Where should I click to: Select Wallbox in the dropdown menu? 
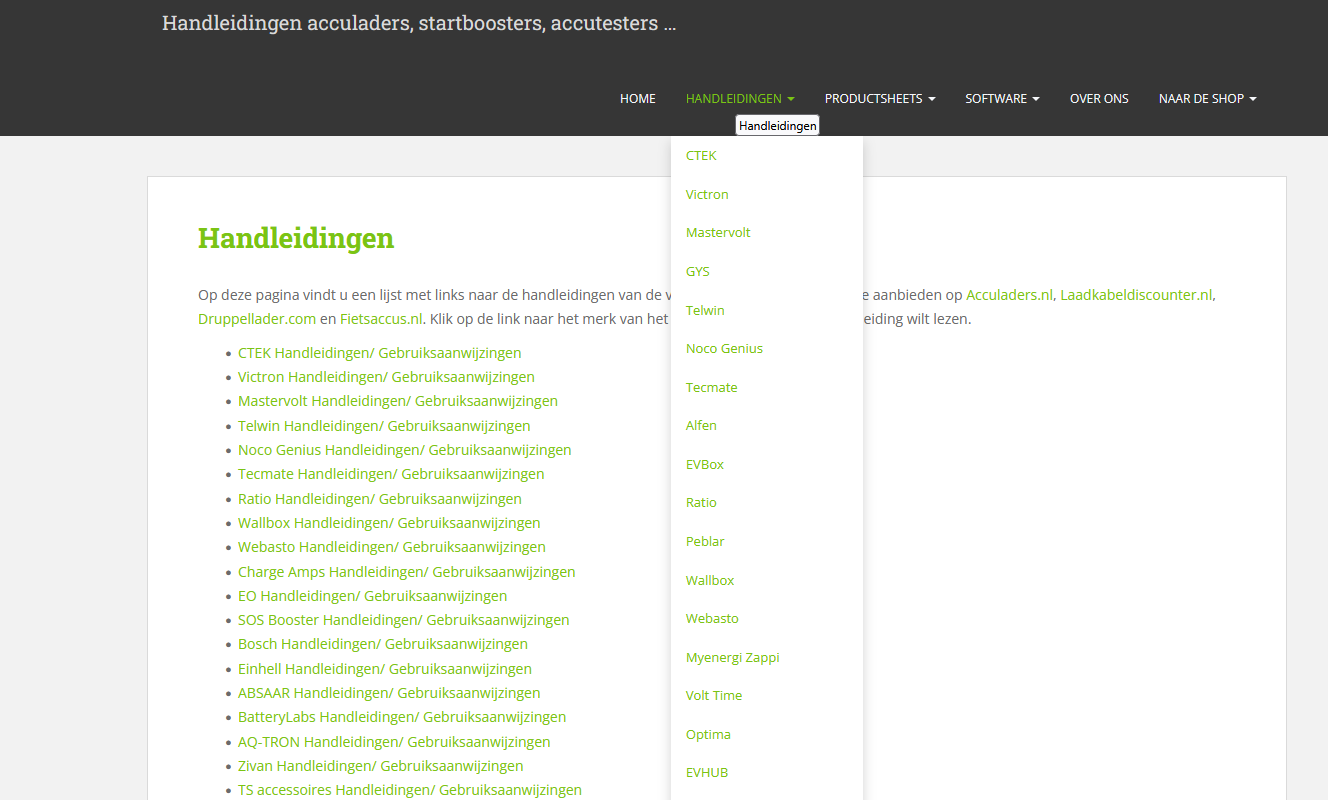coord(710,580)
